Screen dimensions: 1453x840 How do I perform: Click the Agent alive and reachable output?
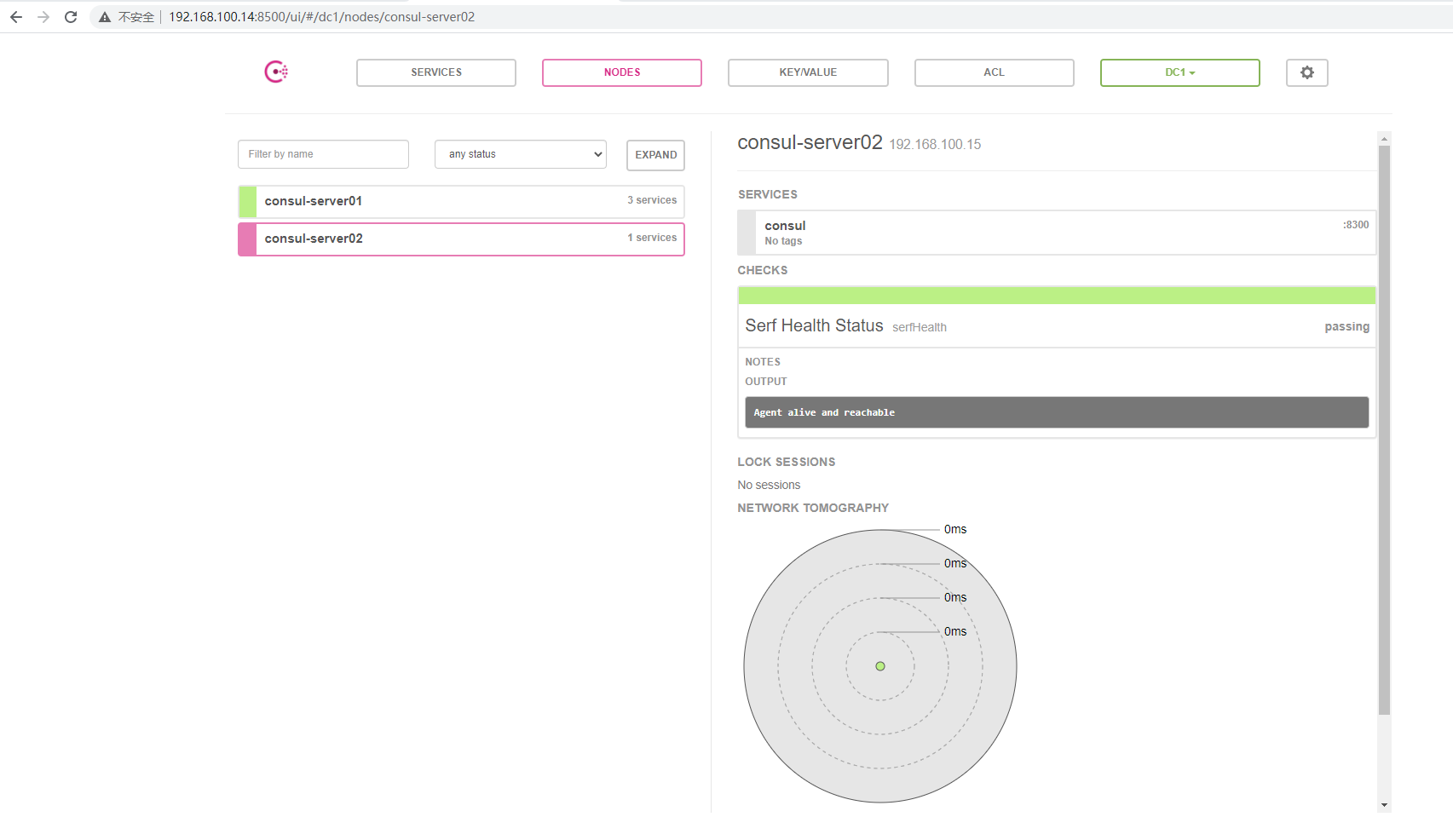(1057, 412)
